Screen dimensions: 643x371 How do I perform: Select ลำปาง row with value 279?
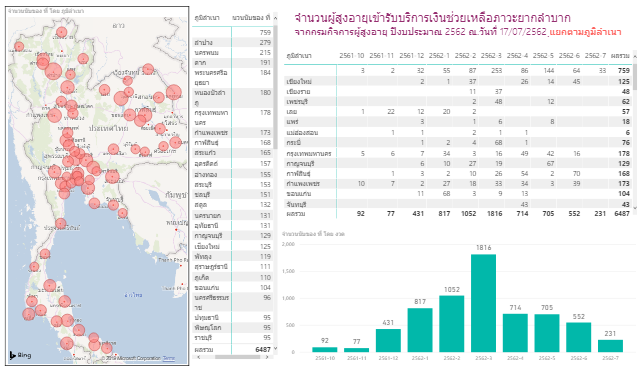232,43
